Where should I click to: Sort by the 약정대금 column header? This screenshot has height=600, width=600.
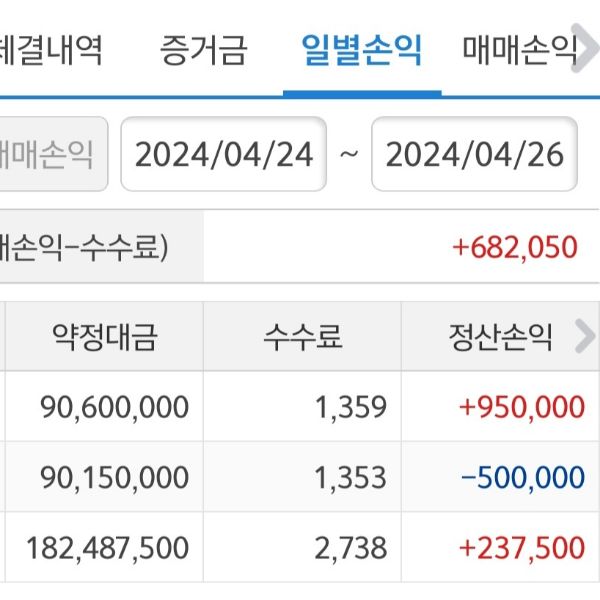point(105,338)
